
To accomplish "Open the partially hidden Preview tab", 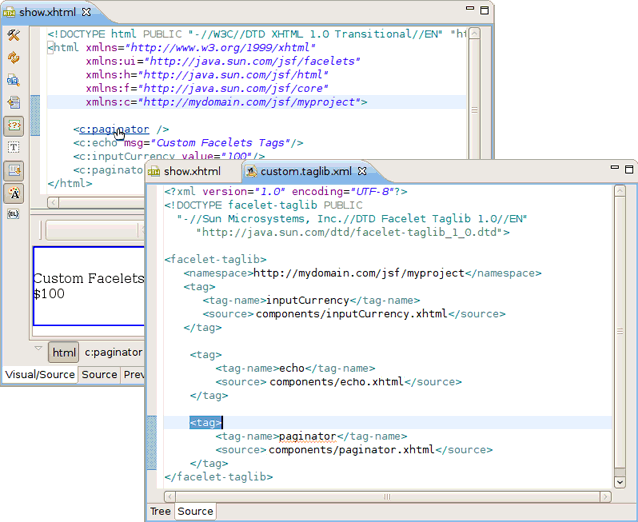I will tap(133, 374).
